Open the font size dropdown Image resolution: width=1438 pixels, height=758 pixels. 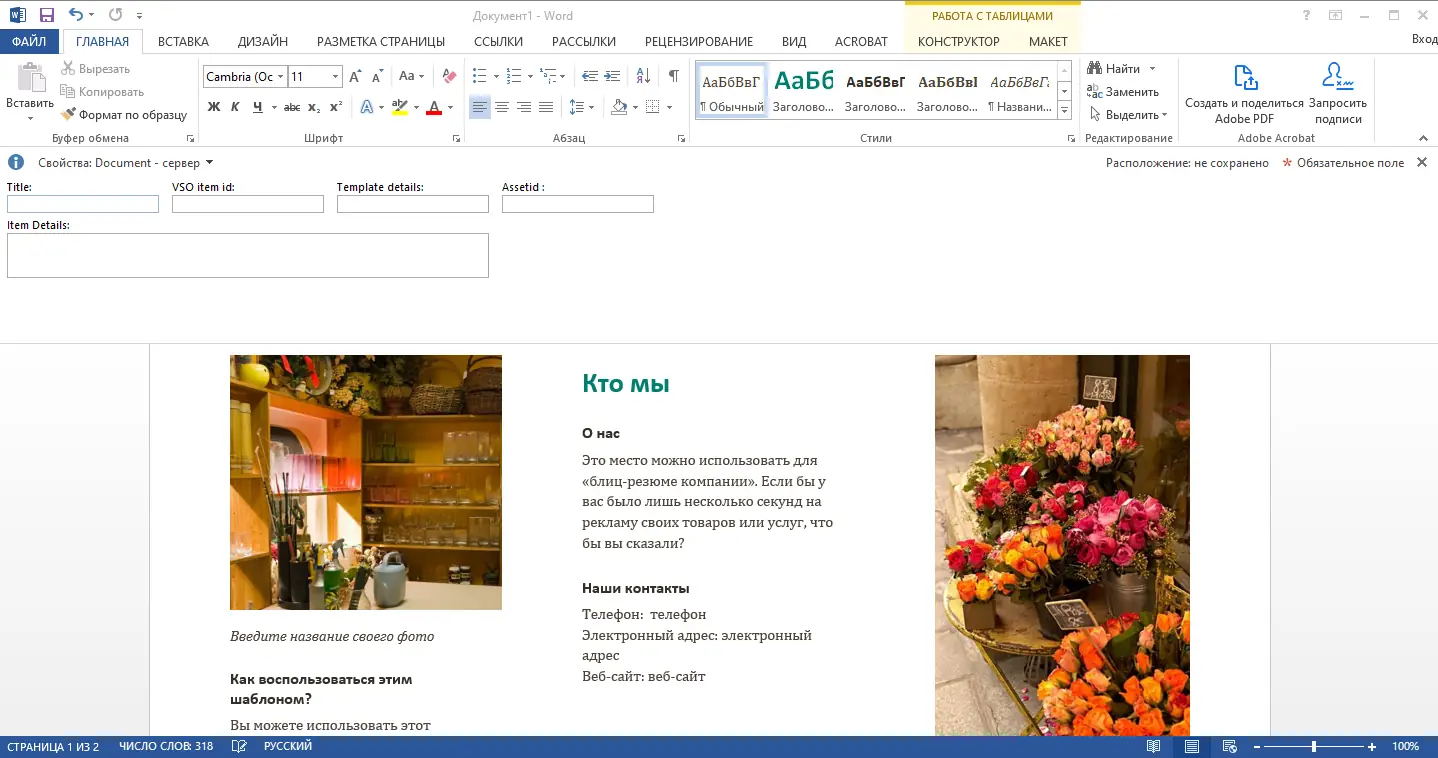pos(335,76)
